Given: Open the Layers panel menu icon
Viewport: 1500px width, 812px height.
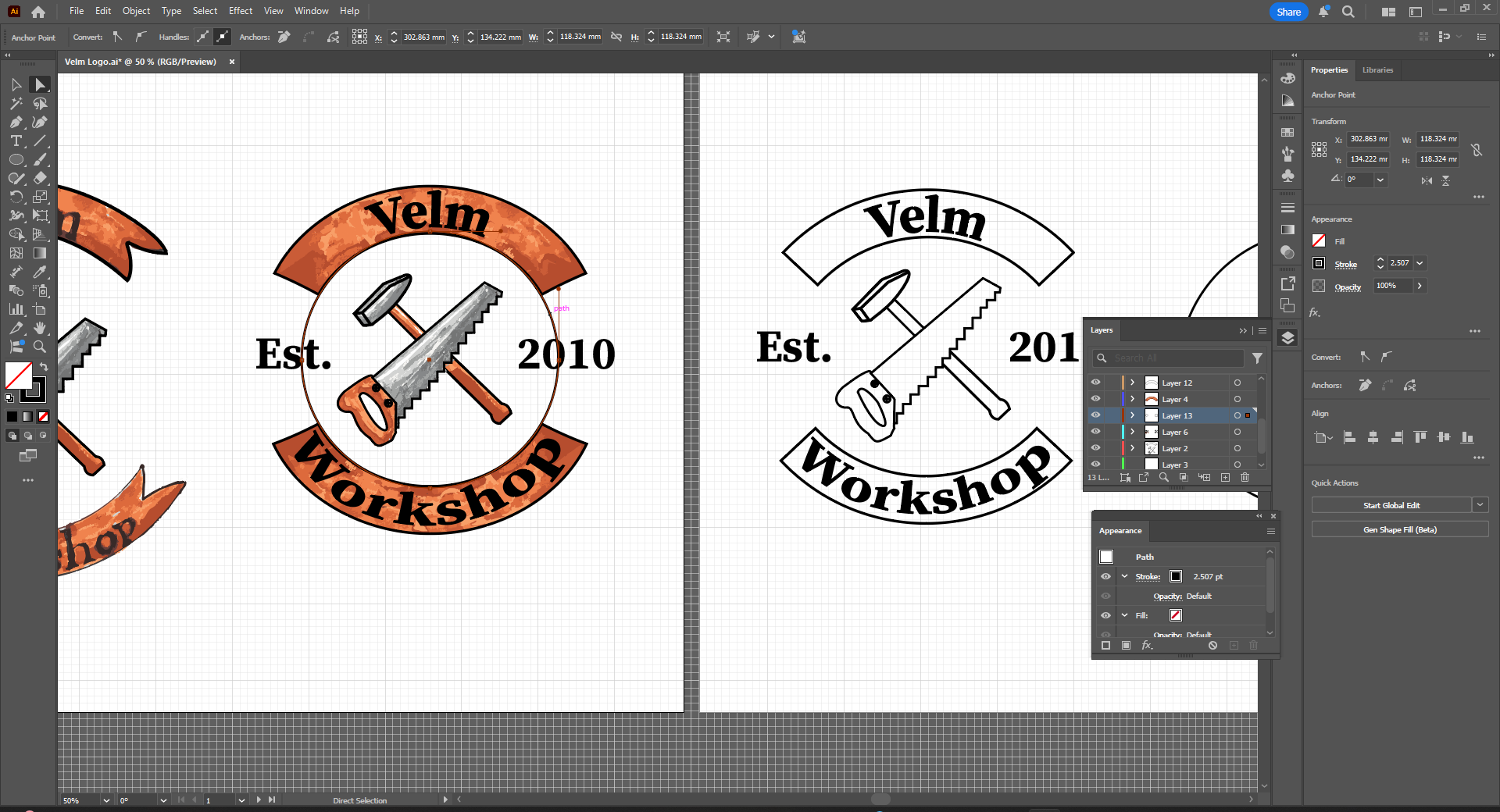Looking at the screenshot, I should [1262, 330].
